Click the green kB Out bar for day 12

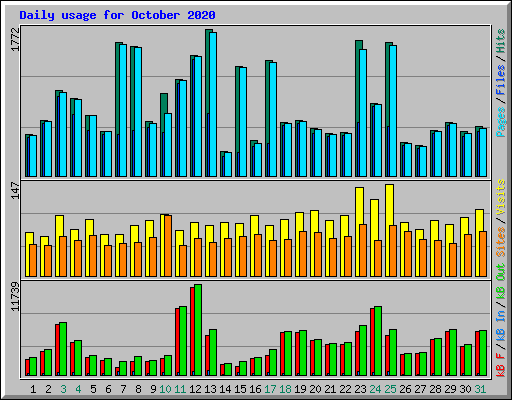(x=198, y=330)
